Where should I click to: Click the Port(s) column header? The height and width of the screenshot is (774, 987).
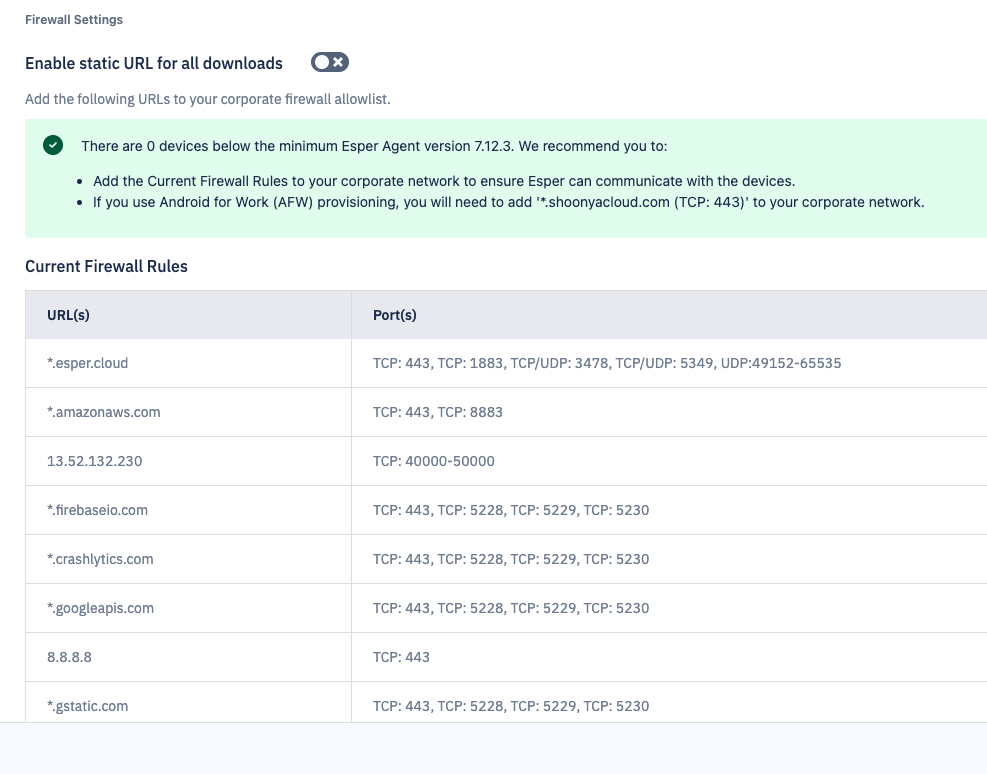(394, 315)
